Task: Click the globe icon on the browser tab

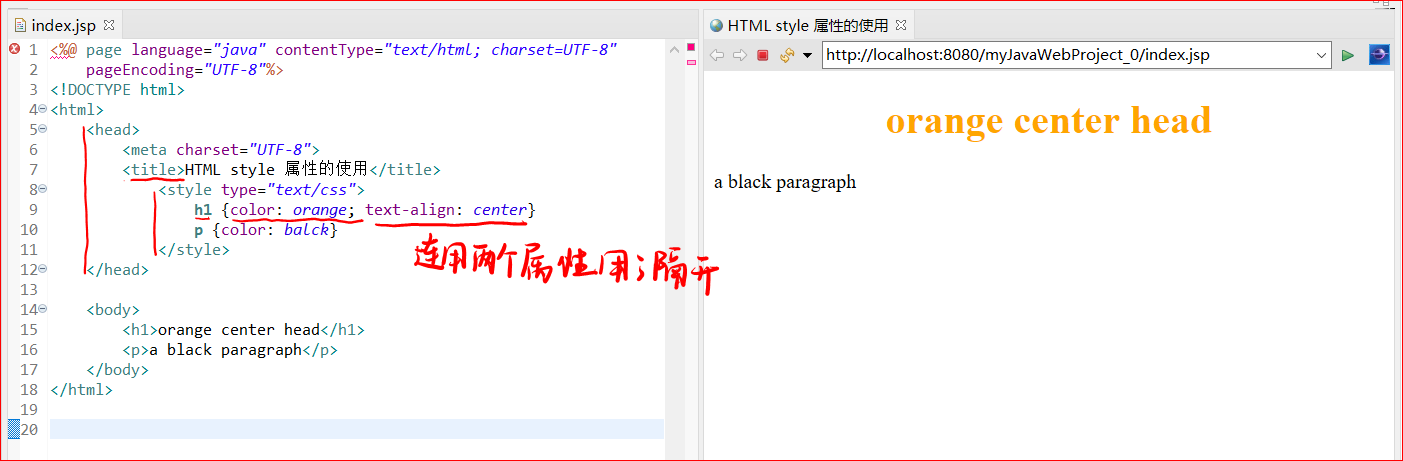Action: (716, 25)
